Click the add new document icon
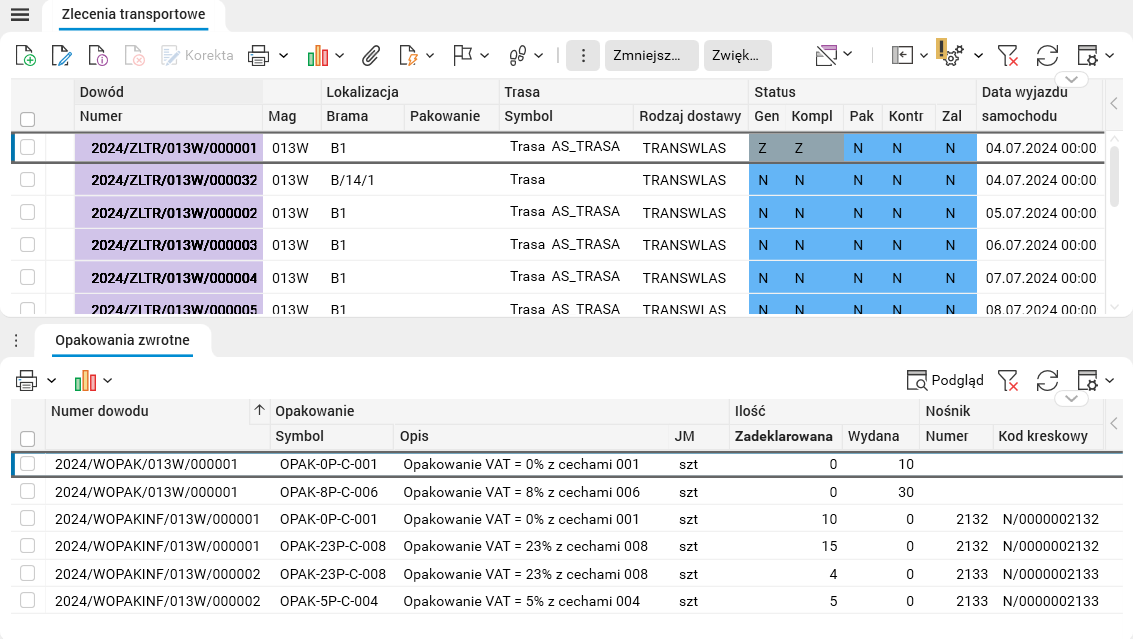This screenshot has height=639, width=1133. [x=26, y=55]
